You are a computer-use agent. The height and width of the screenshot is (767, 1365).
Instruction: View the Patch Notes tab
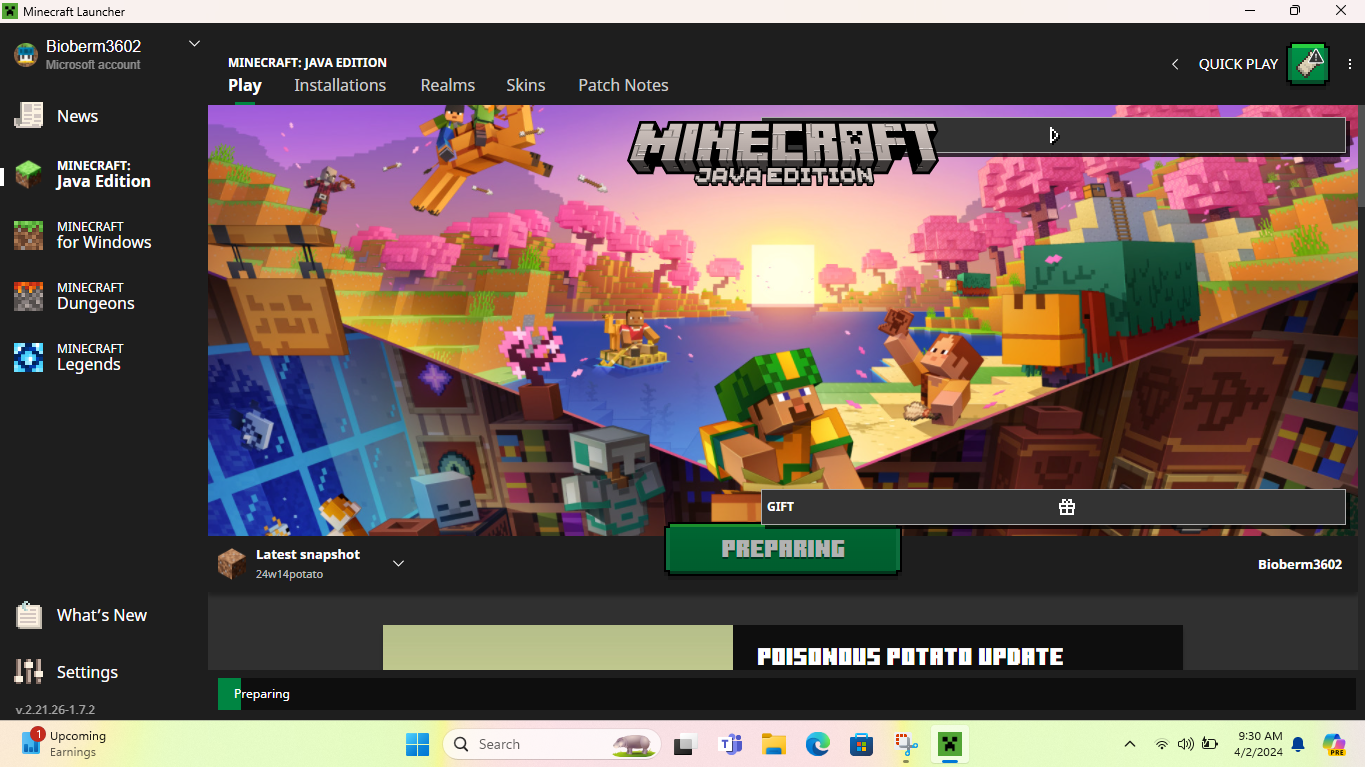[623, 86]
